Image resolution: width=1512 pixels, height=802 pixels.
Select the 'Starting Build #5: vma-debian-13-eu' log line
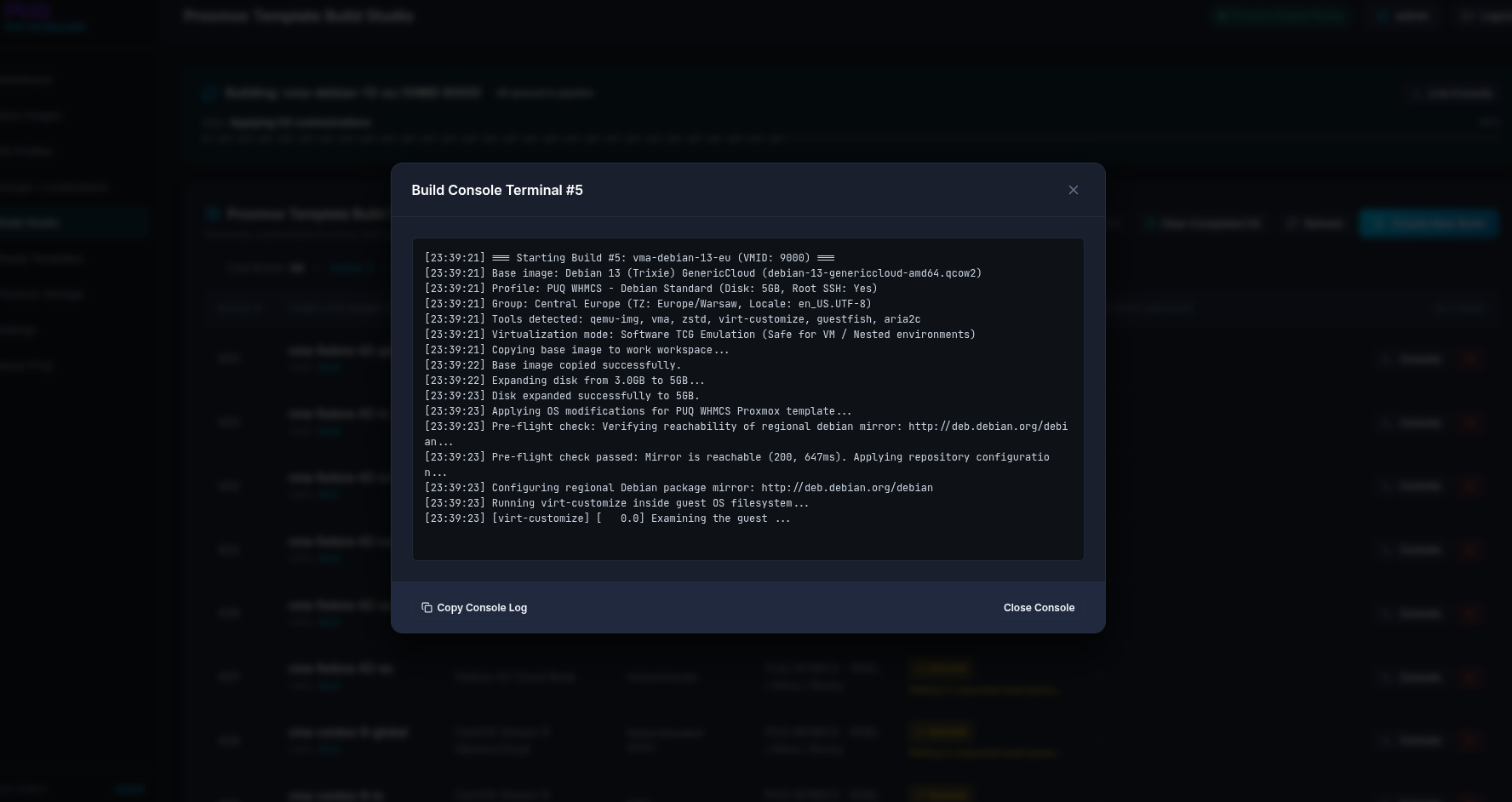(x=630, y=258)
